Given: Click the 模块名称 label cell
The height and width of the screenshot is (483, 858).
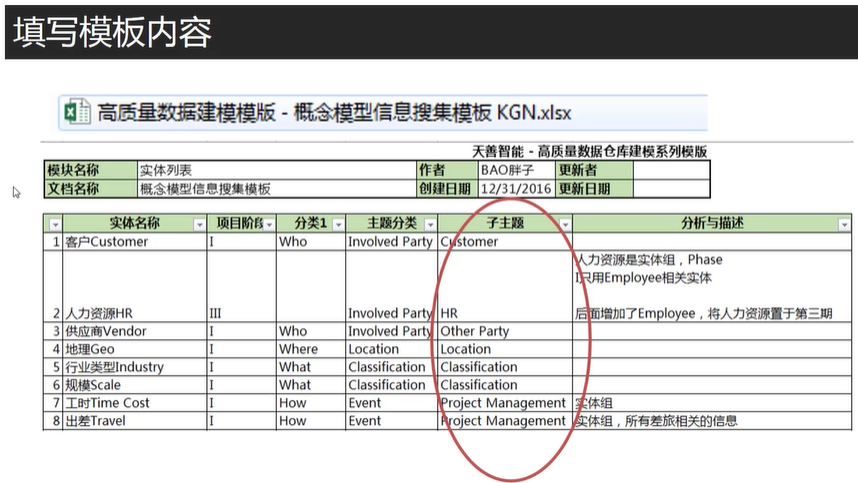Looking at the screenshot, I should pyautogui.click(x=91, y=170).
